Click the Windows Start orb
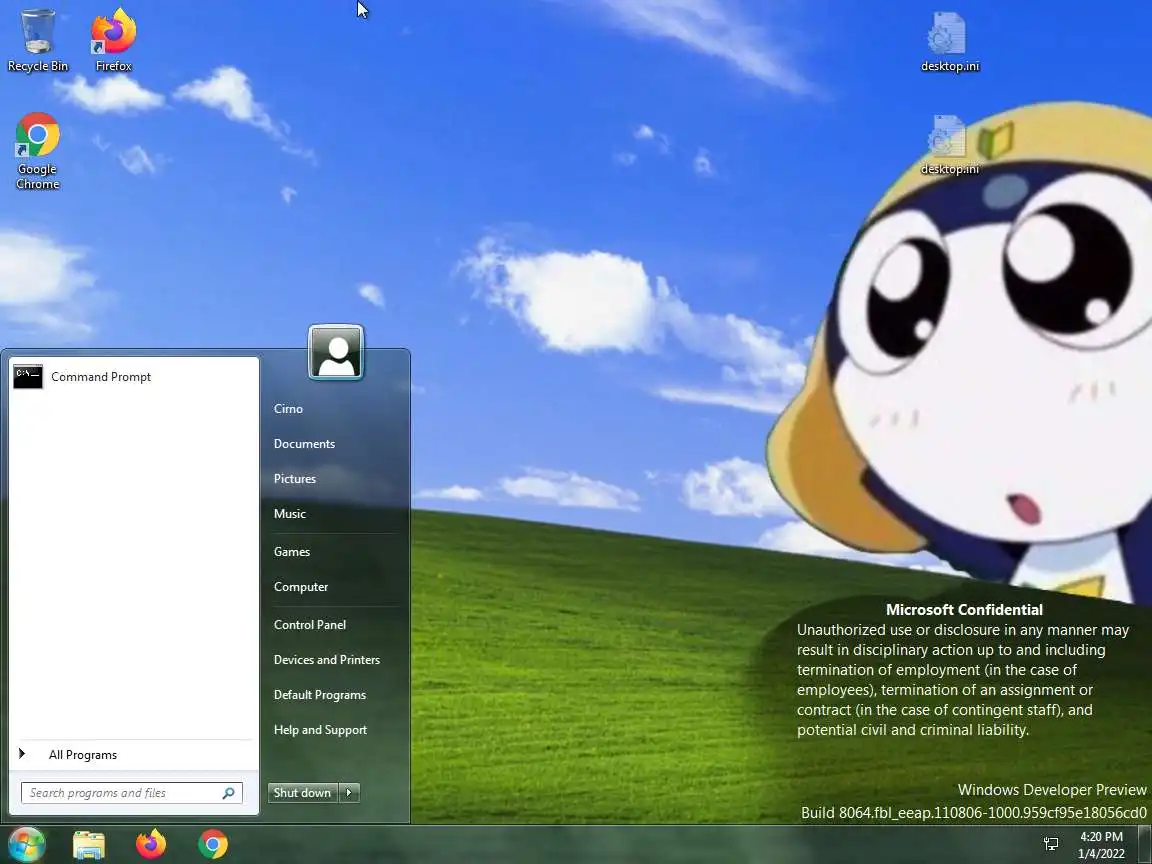1152x864 pixels. click(x=26, y=844)
